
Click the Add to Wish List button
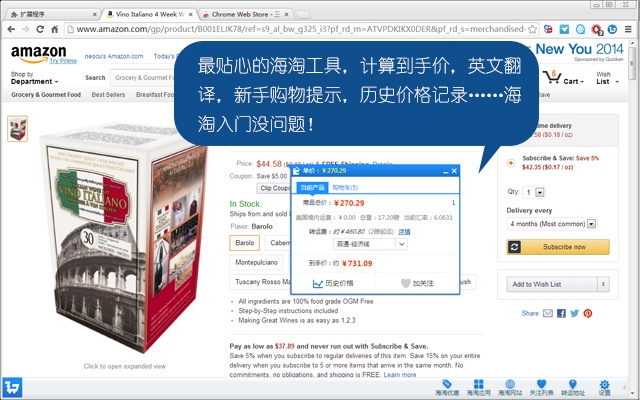pyautogui.click(x=552, y=284)
